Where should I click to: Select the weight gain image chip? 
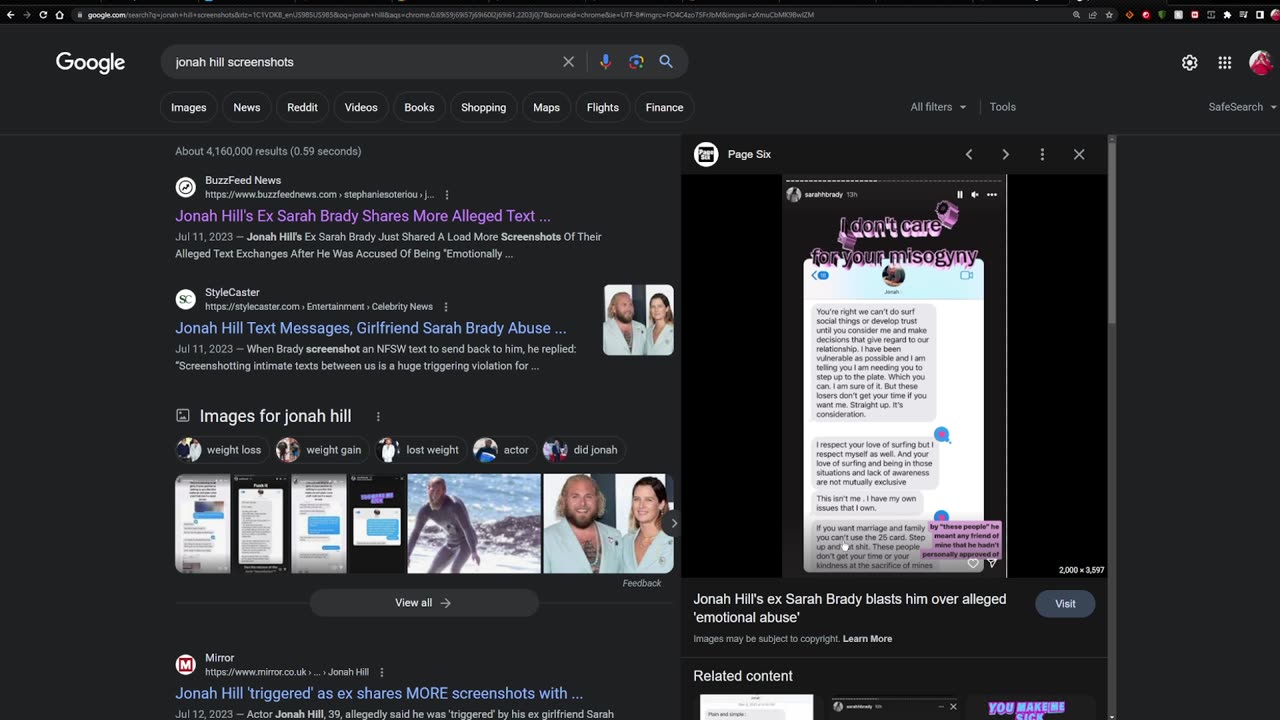click(x=320, y=450)
